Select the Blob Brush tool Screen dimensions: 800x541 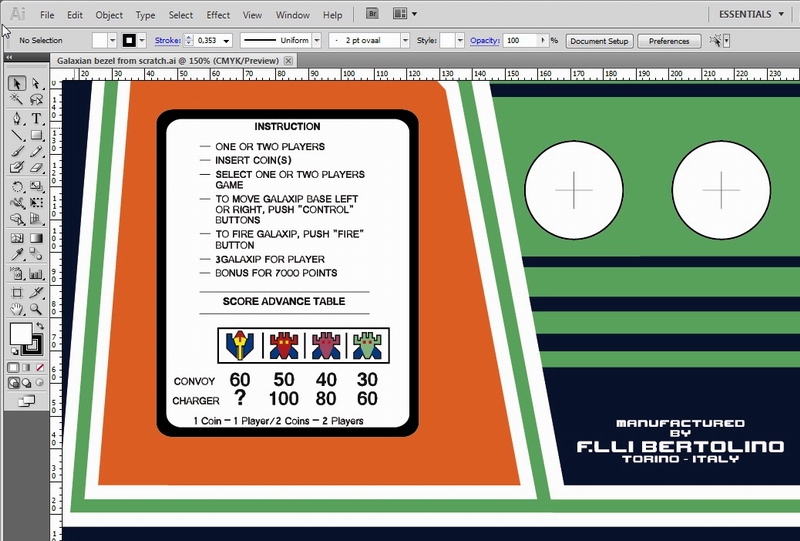point(17,167)
